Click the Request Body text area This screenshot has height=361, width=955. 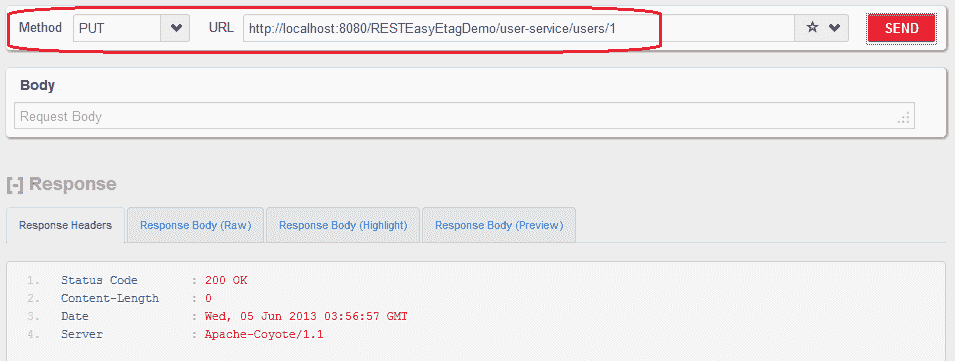[x=464, y=116]
